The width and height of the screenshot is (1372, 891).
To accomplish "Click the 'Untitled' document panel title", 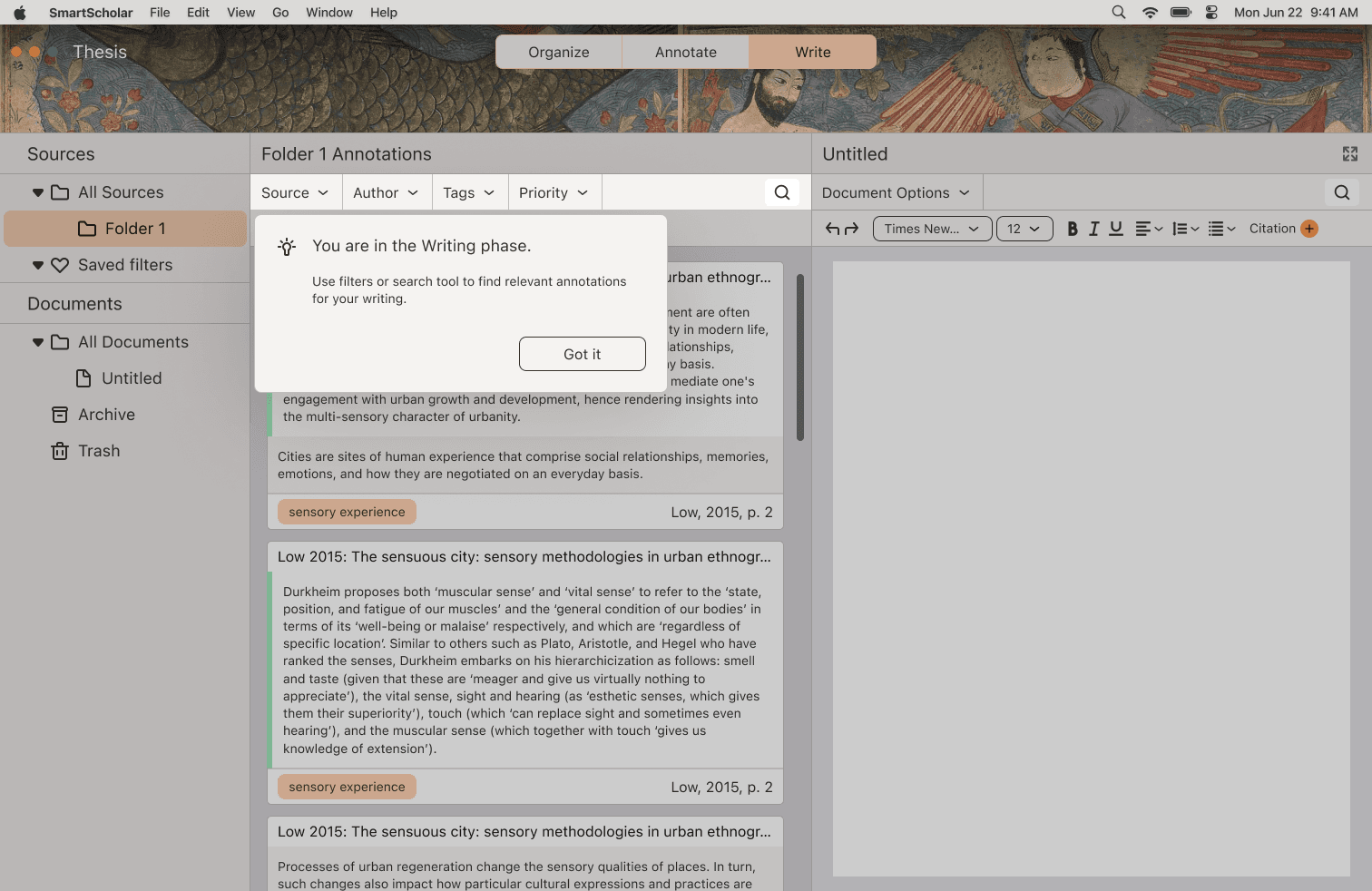I will (855, 154).
